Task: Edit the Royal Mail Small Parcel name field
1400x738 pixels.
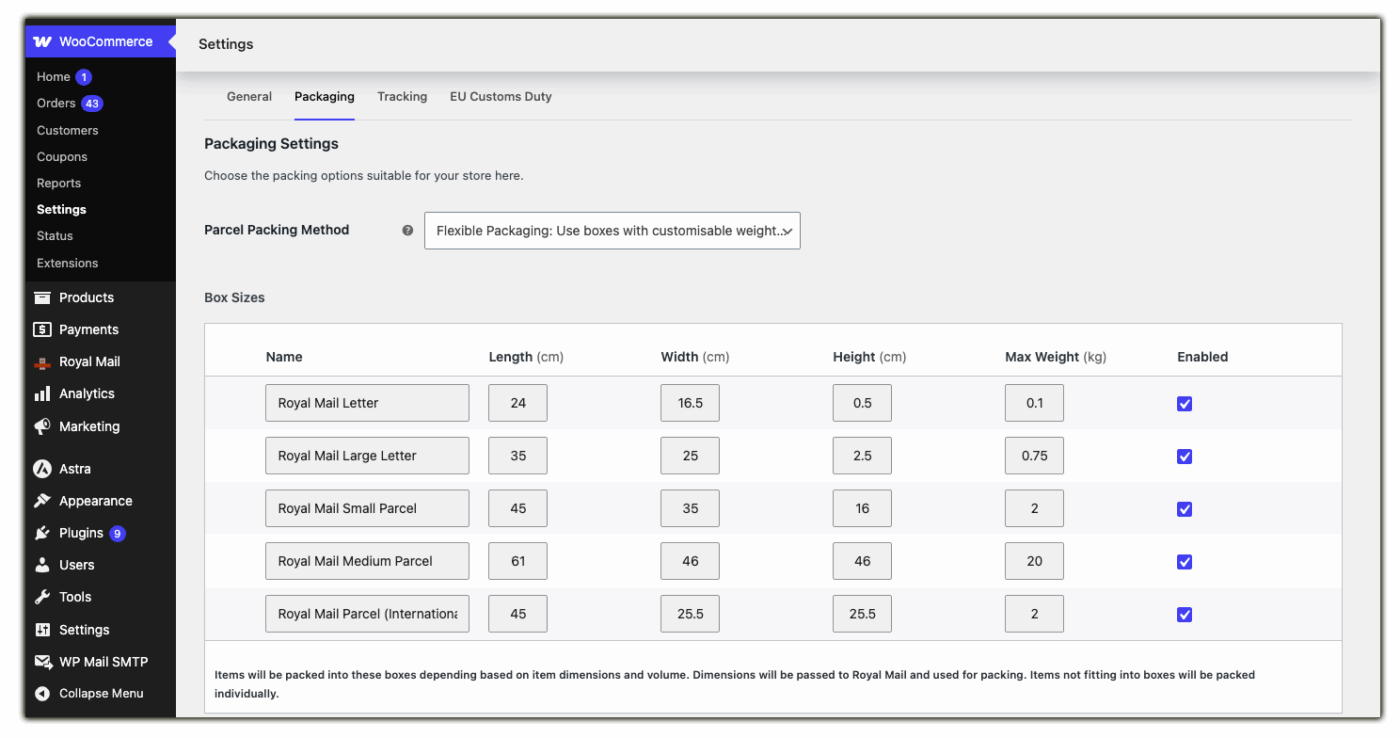Action: pos(367,508)
